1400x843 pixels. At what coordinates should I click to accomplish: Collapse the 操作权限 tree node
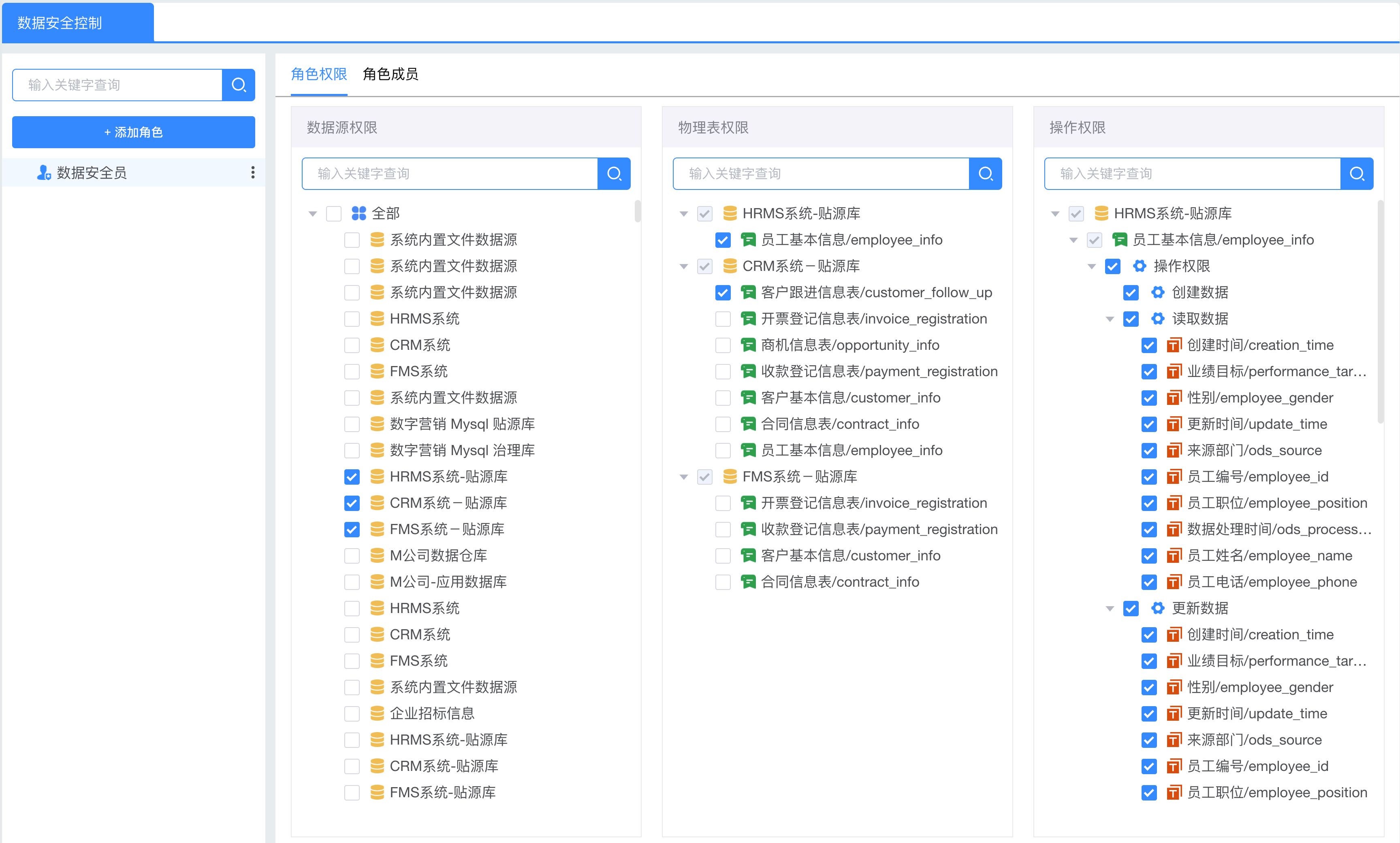point(1091,266)
